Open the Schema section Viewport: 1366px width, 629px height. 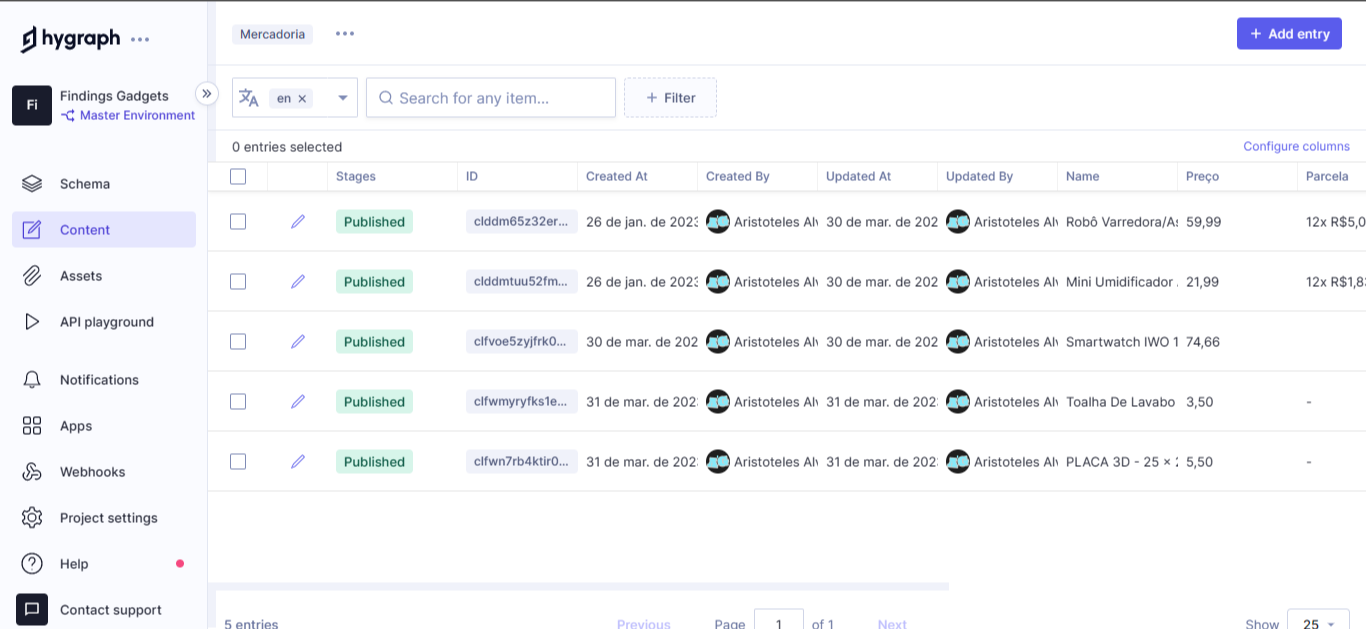click(x=84, y=183)
